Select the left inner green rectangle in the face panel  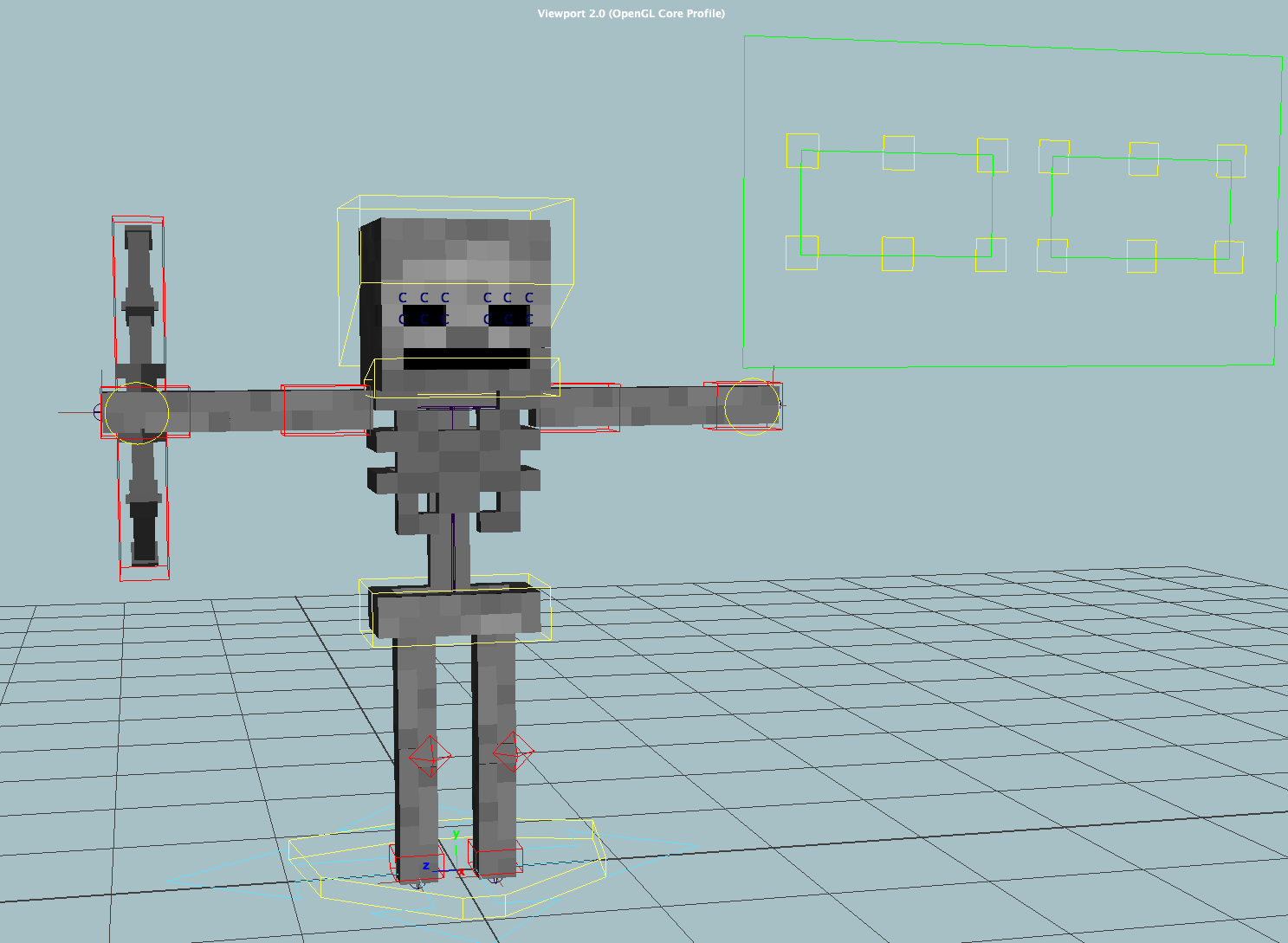coord(896,203)
